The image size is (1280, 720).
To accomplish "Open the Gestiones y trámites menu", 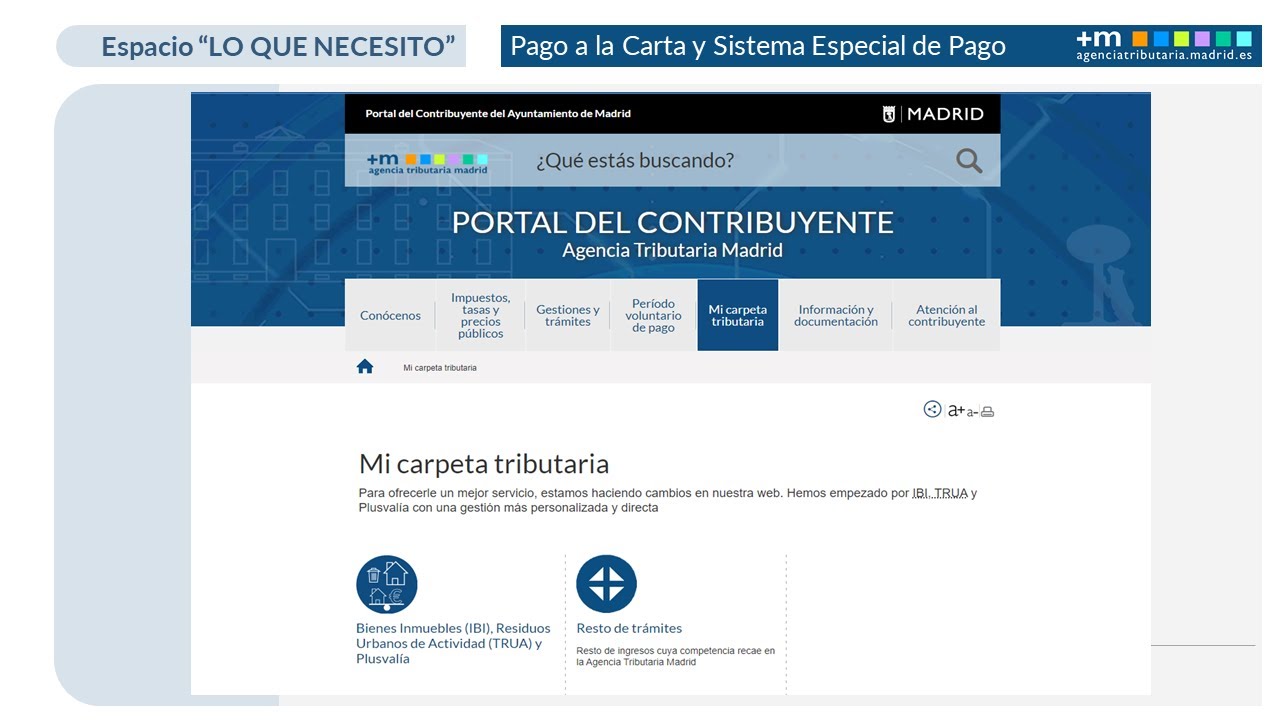I will click(x=568, y=316).
